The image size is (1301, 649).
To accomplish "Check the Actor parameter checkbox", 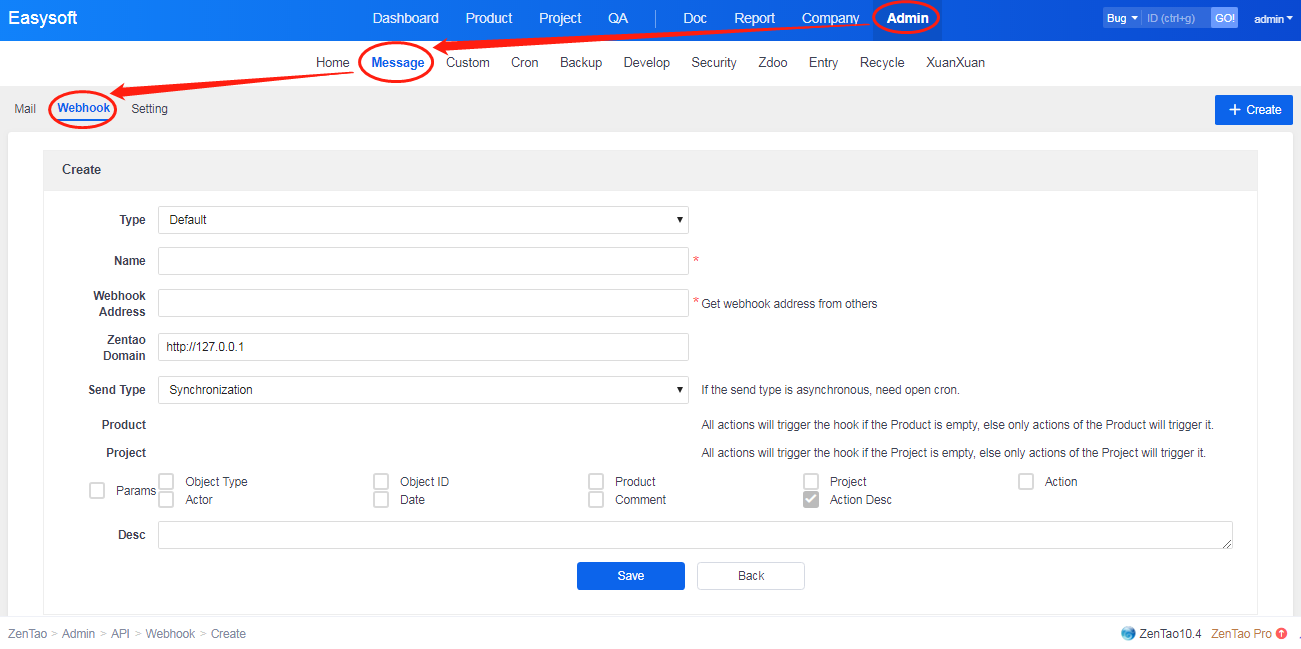I will [166, 500].
